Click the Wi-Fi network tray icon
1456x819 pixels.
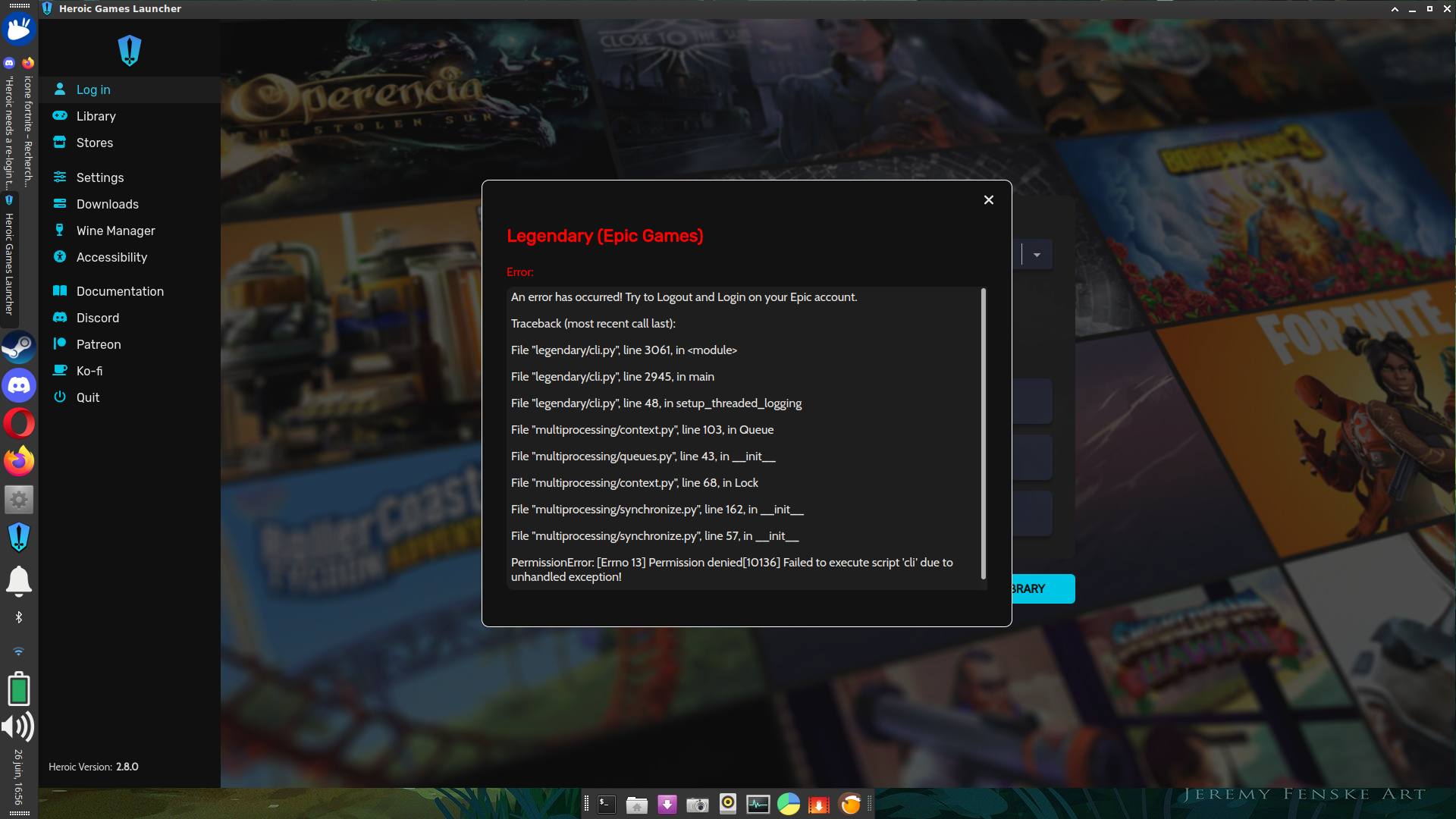pos(19,651)
